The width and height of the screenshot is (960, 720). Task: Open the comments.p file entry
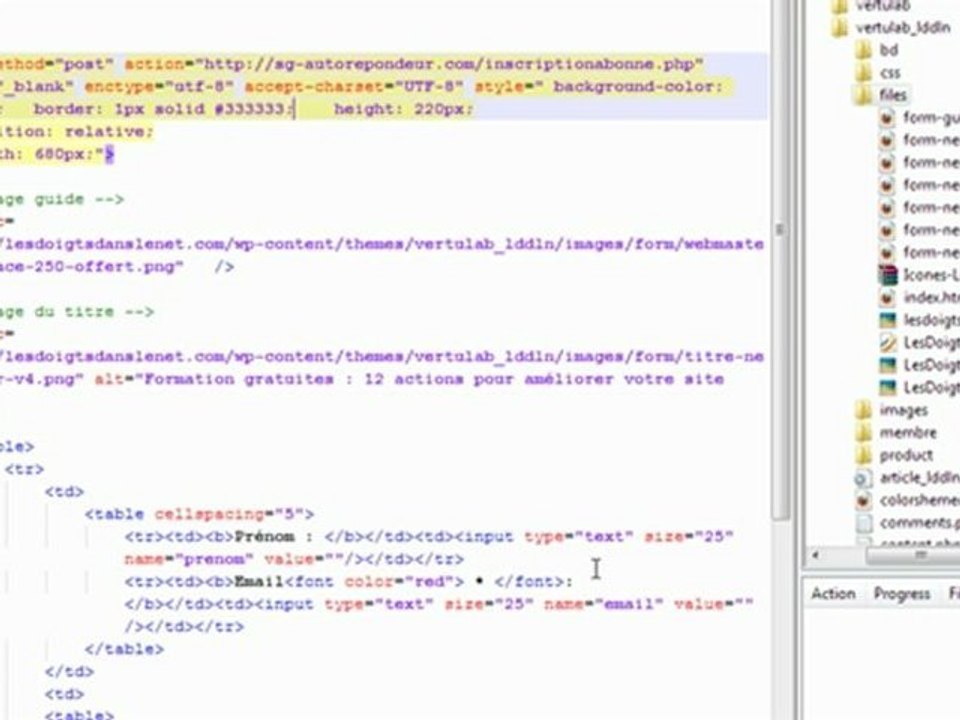click(x=920, y=523)
